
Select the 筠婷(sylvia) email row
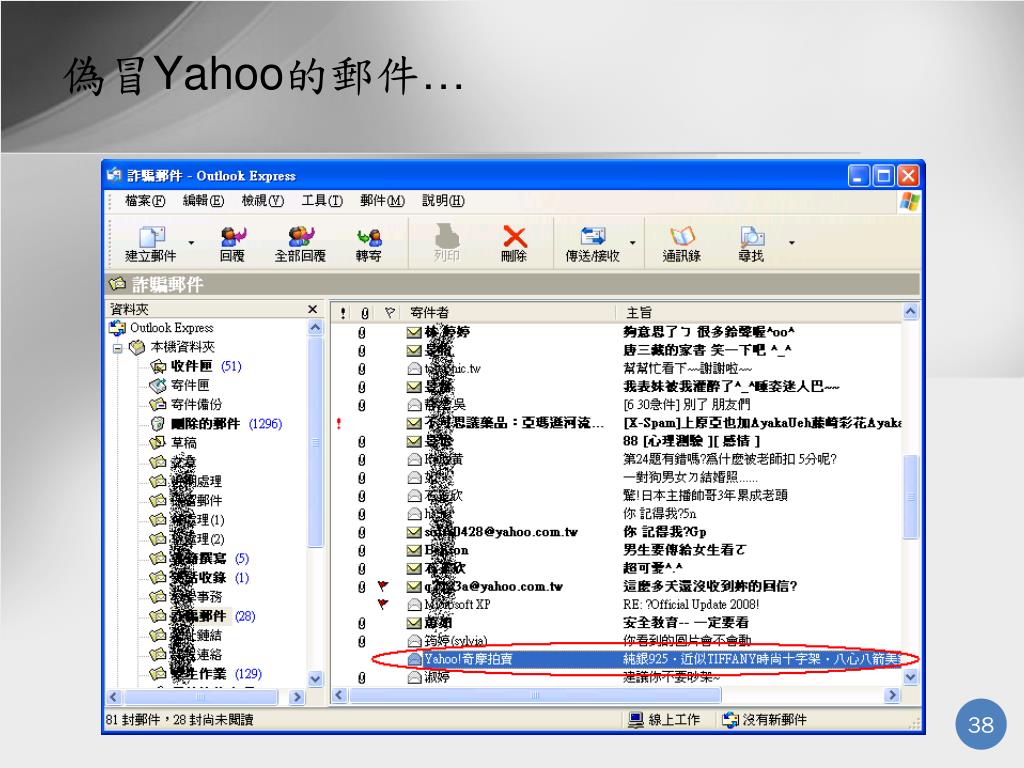click(617, 641)
